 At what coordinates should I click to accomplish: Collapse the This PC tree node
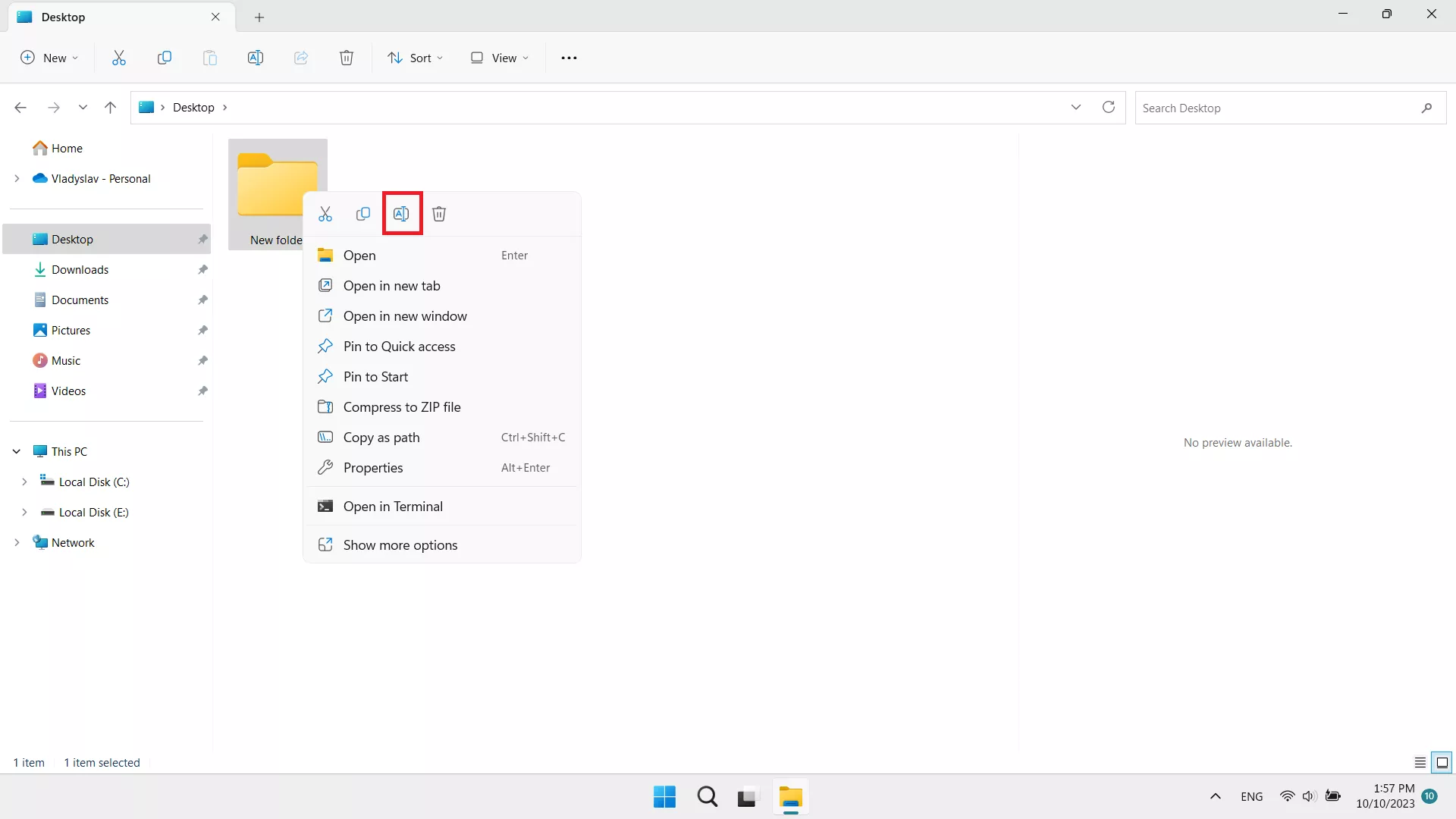(x=17, y=451)
